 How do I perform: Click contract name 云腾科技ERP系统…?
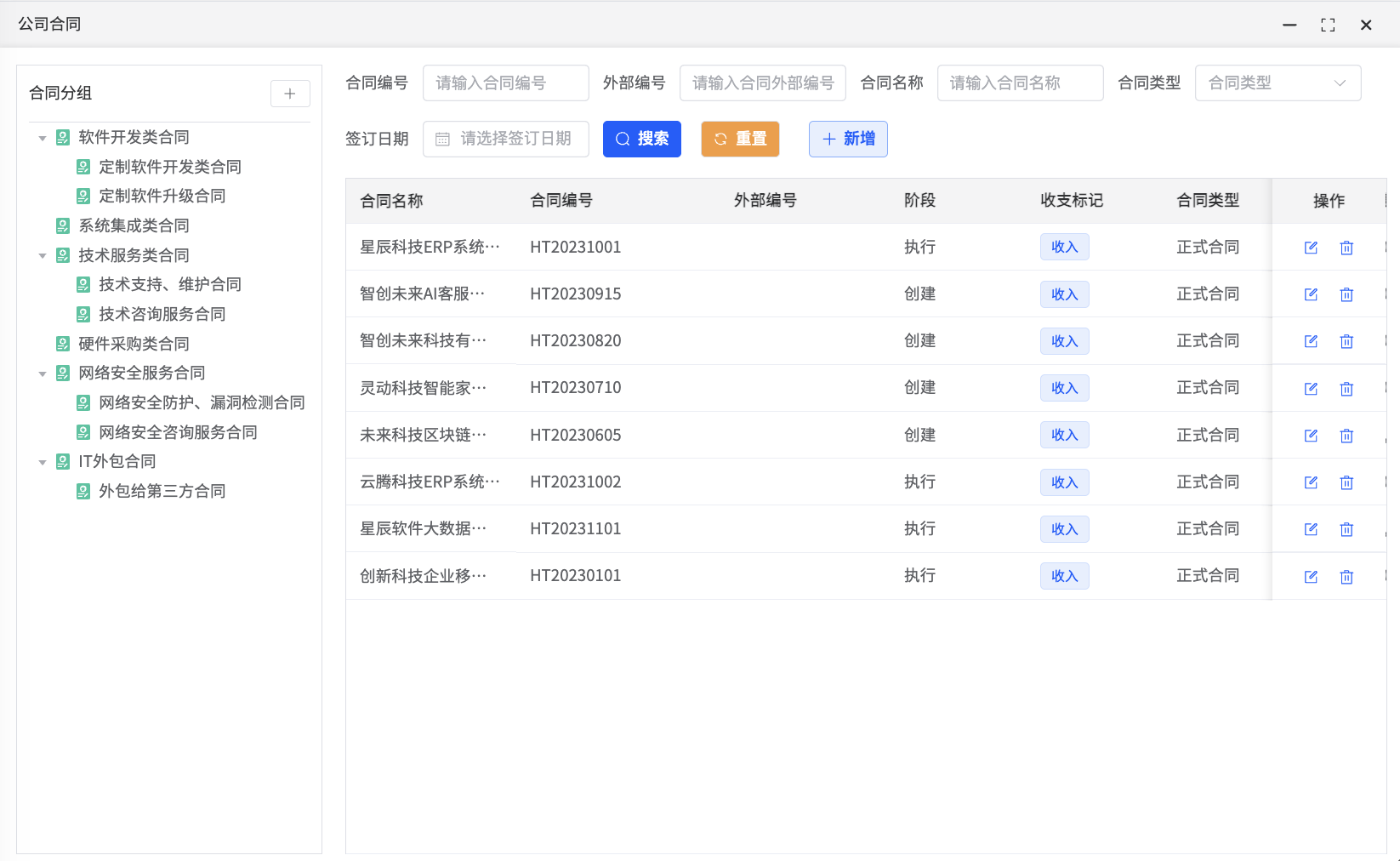point(430,482)
